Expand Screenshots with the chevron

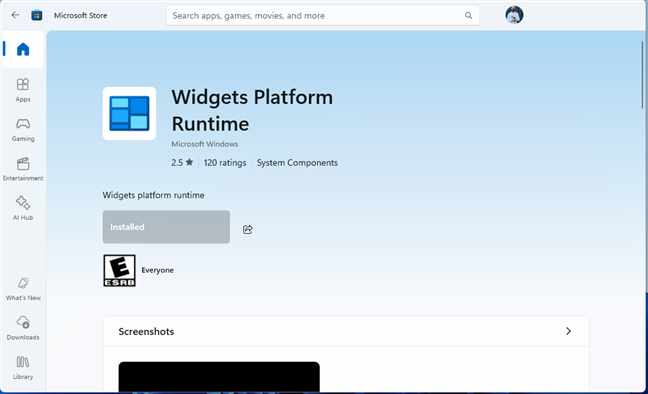(x=568, y=331)
